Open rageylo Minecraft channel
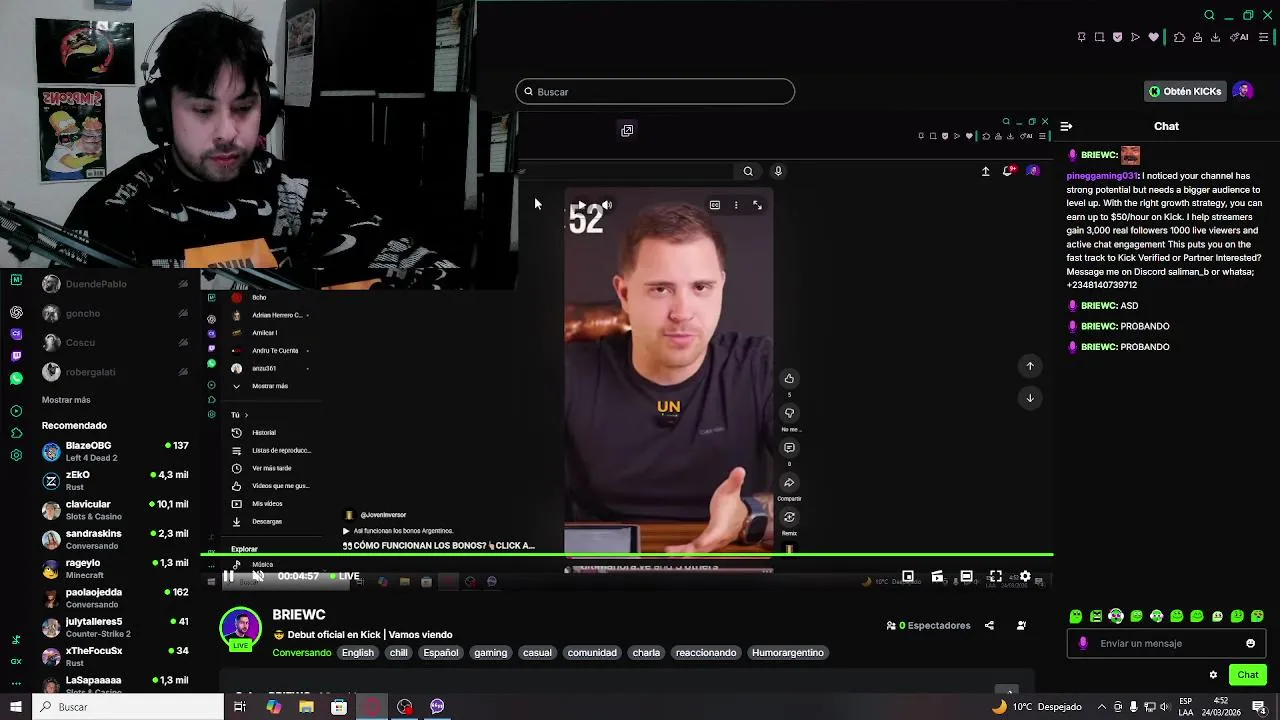1280x720 pixels. click(115, 569)
